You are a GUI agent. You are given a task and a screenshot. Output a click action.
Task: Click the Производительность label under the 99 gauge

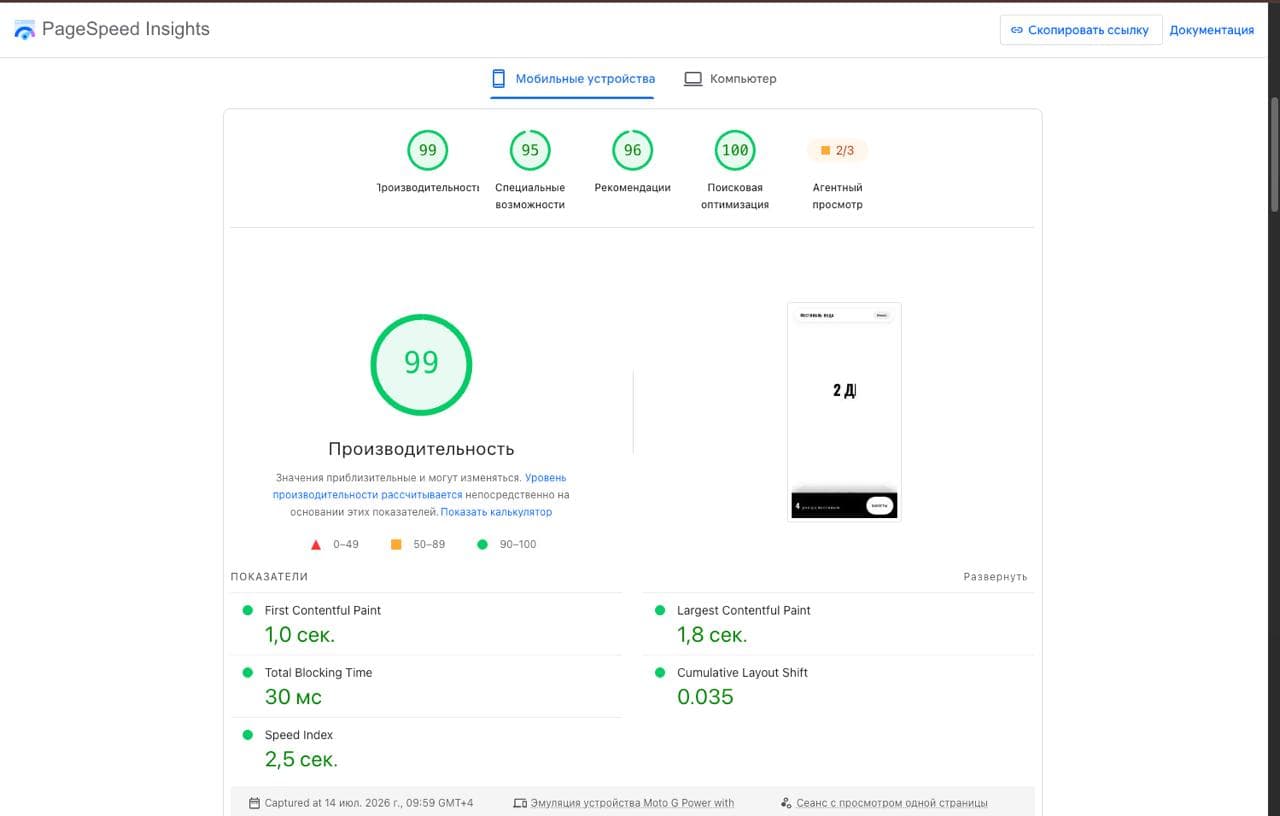point(428,188)
